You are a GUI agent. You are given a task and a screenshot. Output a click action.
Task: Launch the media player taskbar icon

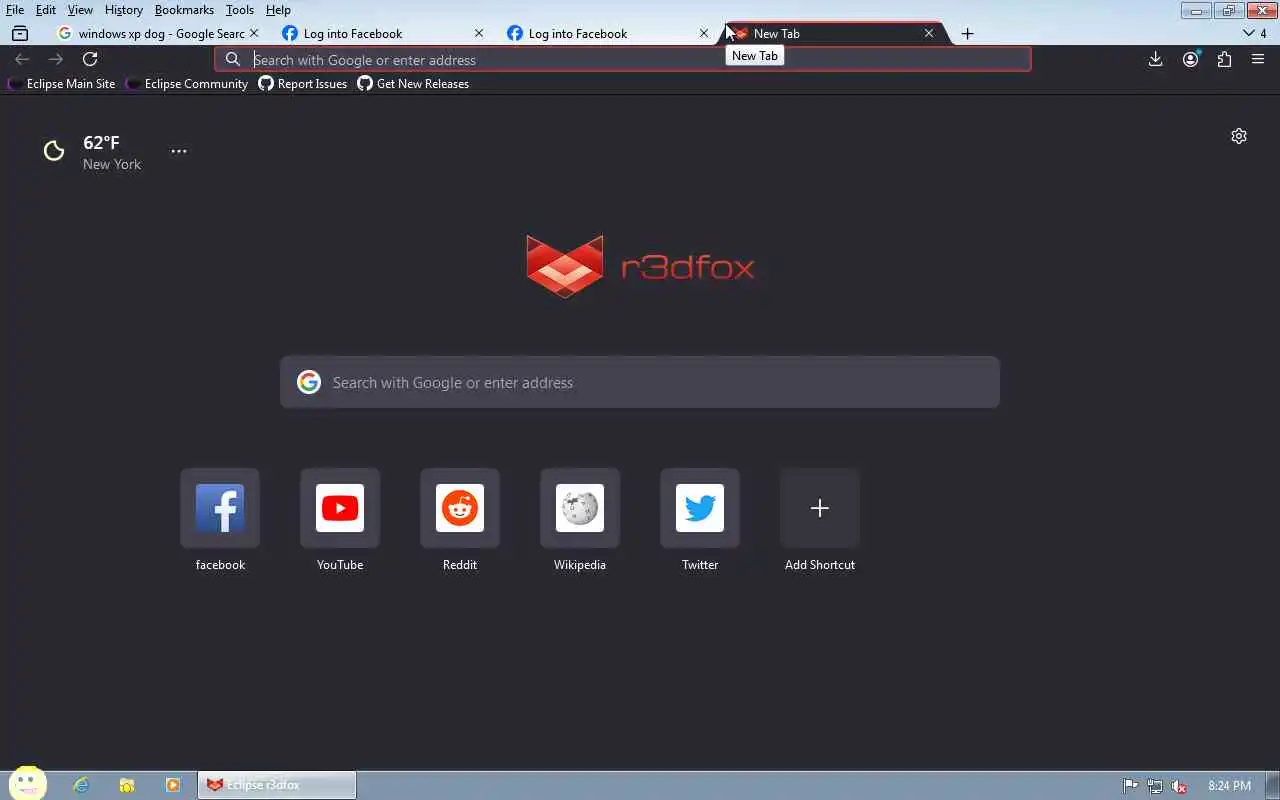click(173, 785)
